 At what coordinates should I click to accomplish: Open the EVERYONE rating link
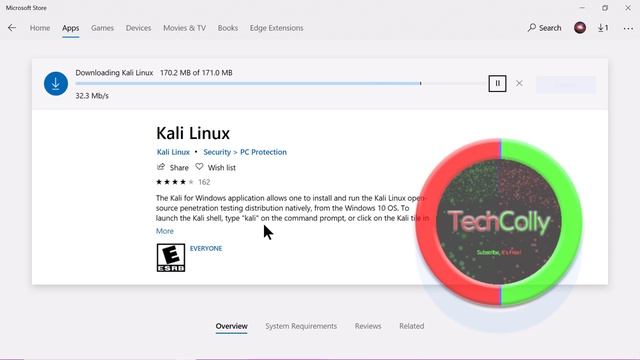click(206, 248)
